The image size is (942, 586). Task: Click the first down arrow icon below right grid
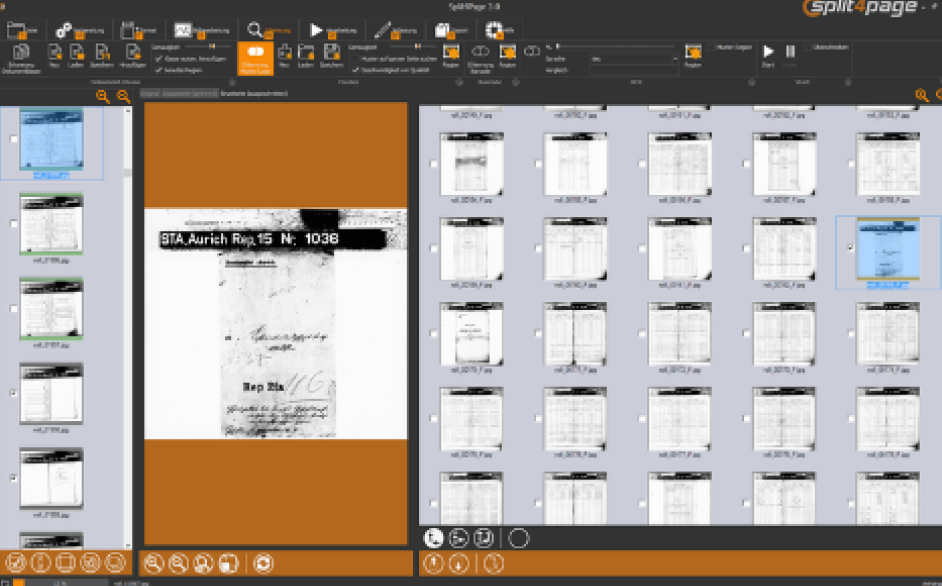pyautogui.click(x=458, y=563)
